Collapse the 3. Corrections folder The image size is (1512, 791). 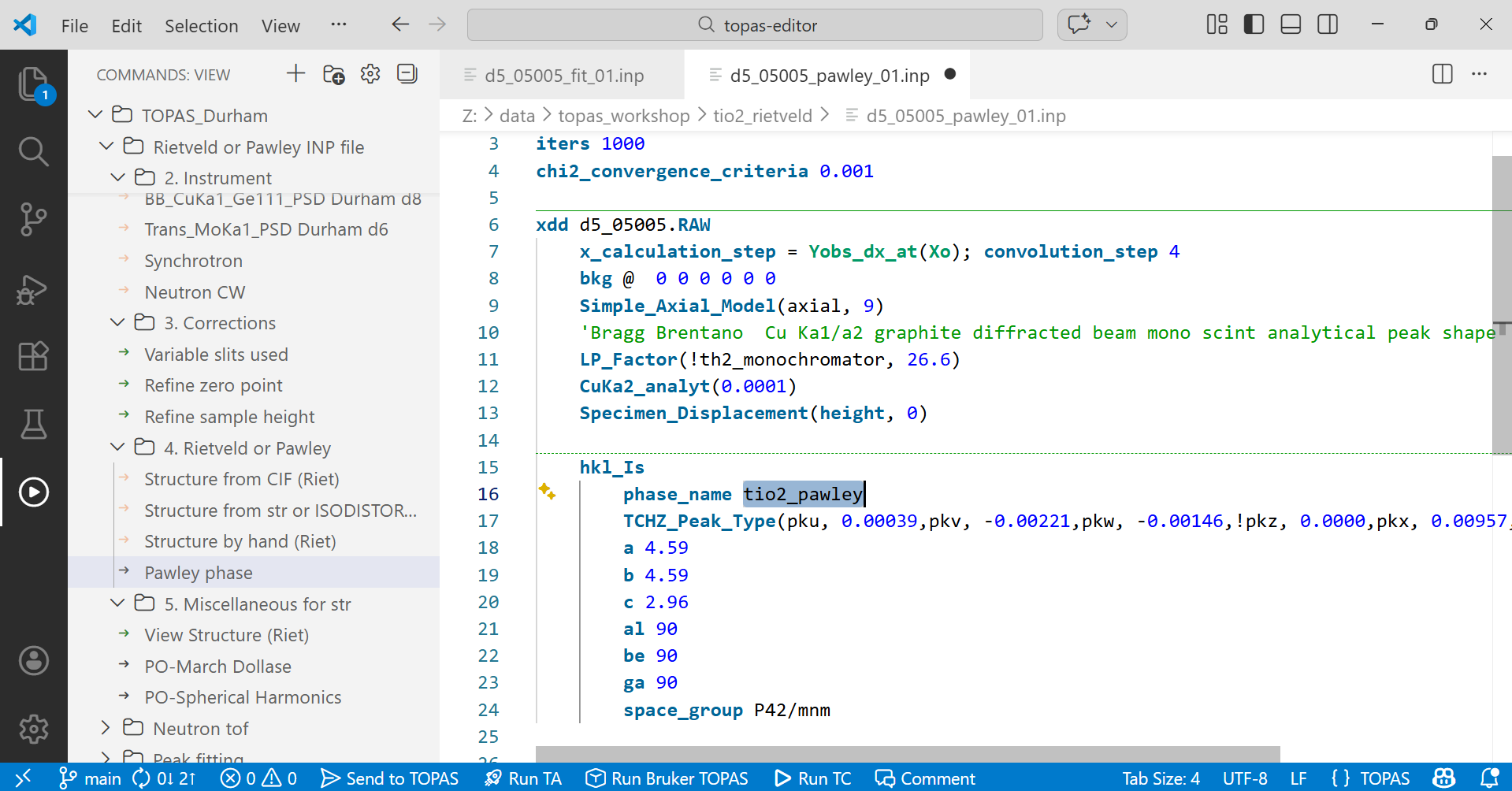click(117, 323)
